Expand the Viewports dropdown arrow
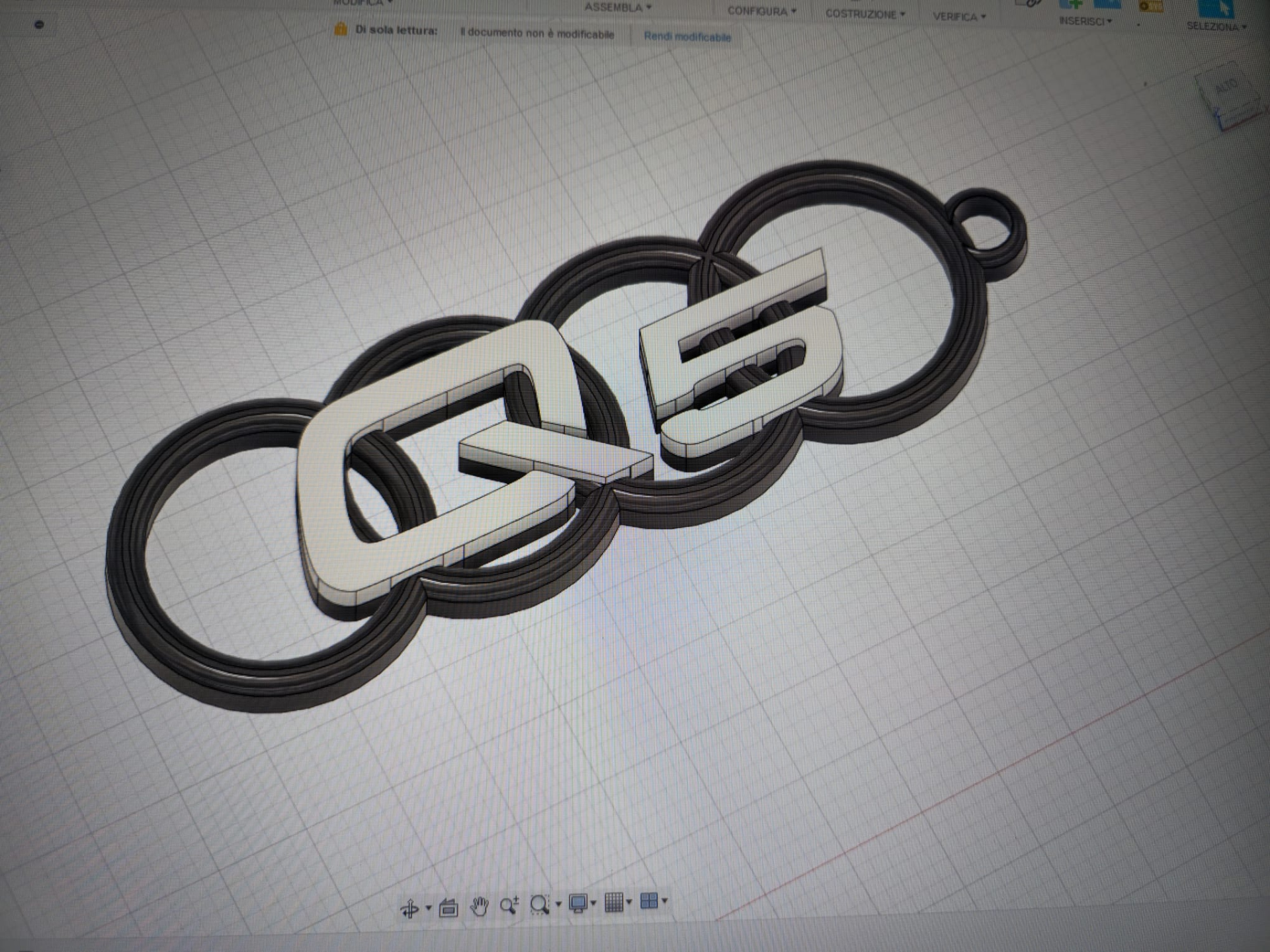This screenshot has width=1270, height=952. (665, 900)
